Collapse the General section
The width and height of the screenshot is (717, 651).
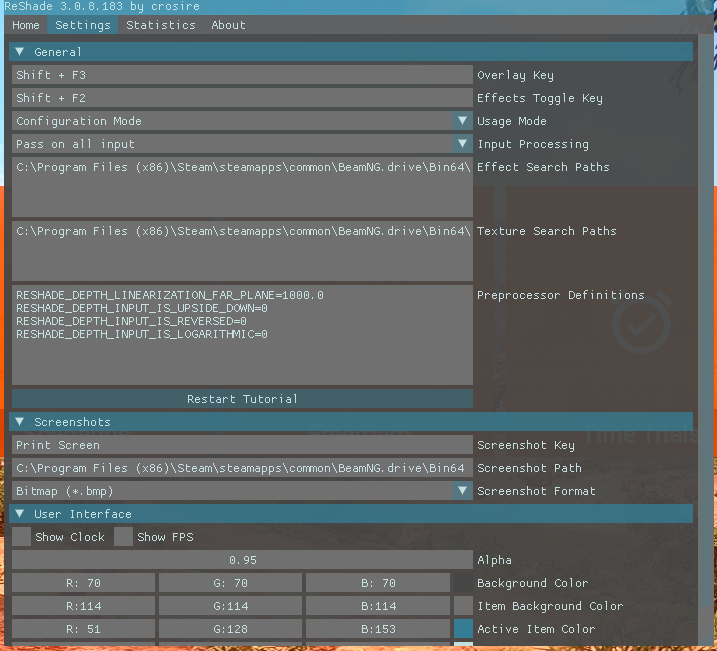coord(351,52)
